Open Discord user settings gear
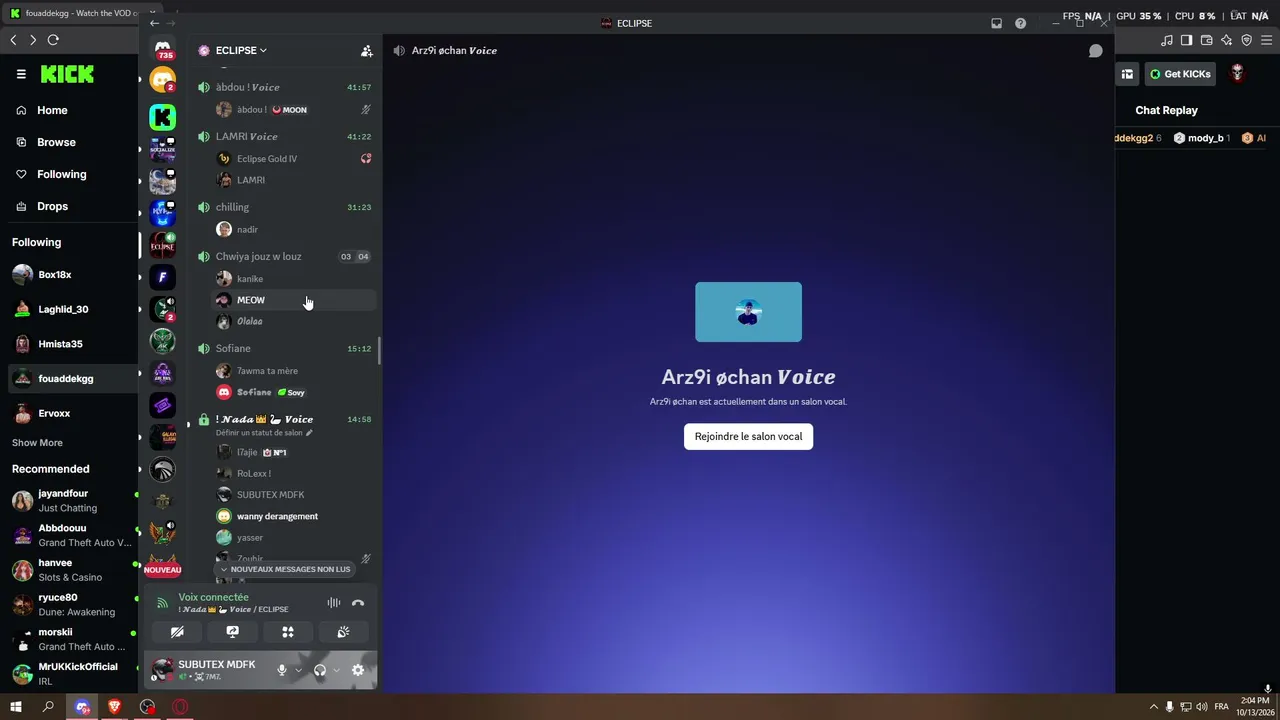1280x720 pixels. pos(358,670)
